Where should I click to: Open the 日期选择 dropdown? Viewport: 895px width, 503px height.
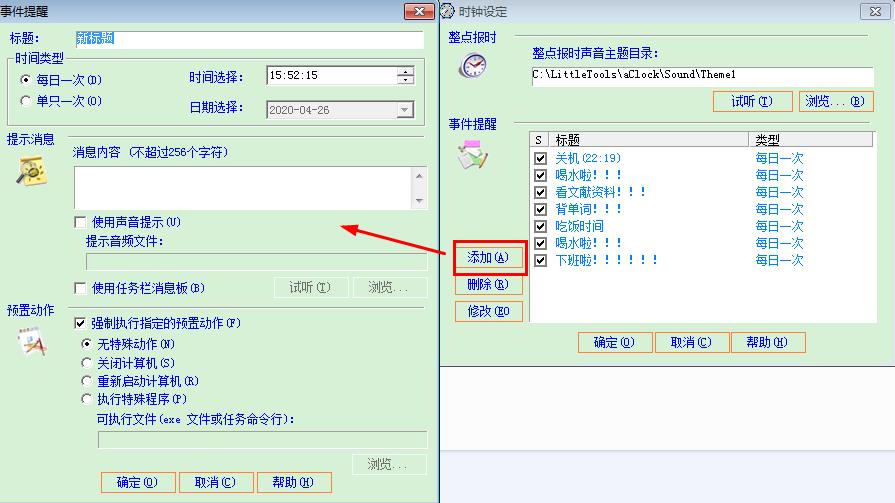(x=405, y=110)
